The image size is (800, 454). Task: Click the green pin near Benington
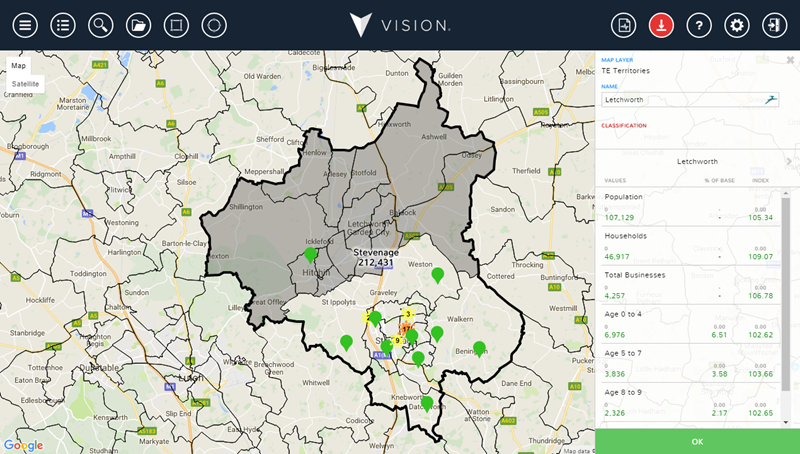click(479, 349)
